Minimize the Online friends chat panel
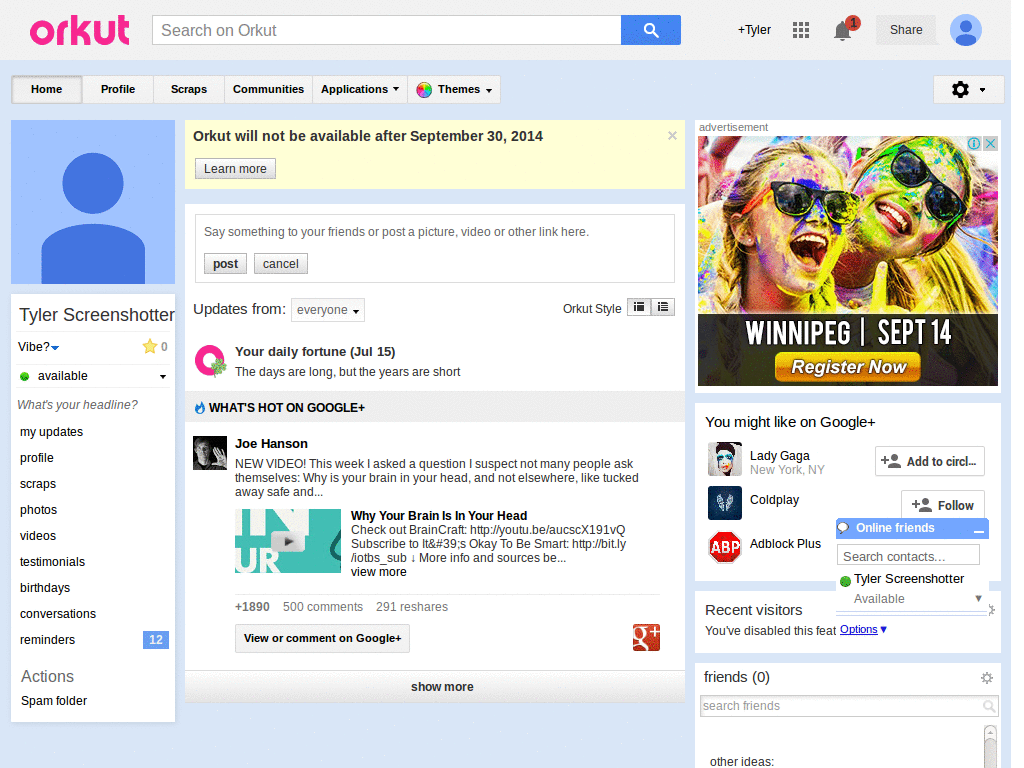Image resolution: width=1024 pixels, height=768 pixels. click(978, 531)
